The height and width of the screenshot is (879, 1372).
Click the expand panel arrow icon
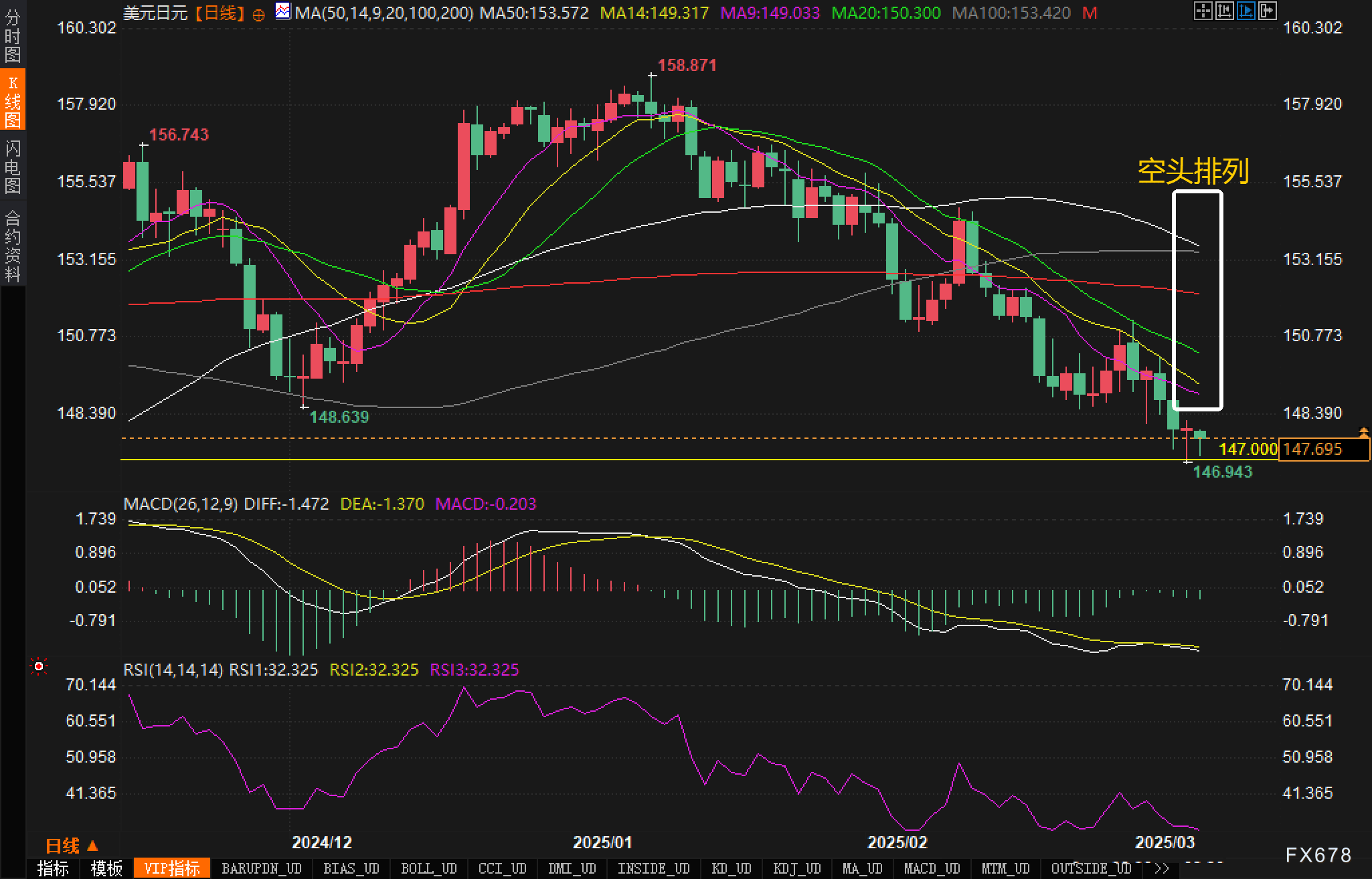1267,11
